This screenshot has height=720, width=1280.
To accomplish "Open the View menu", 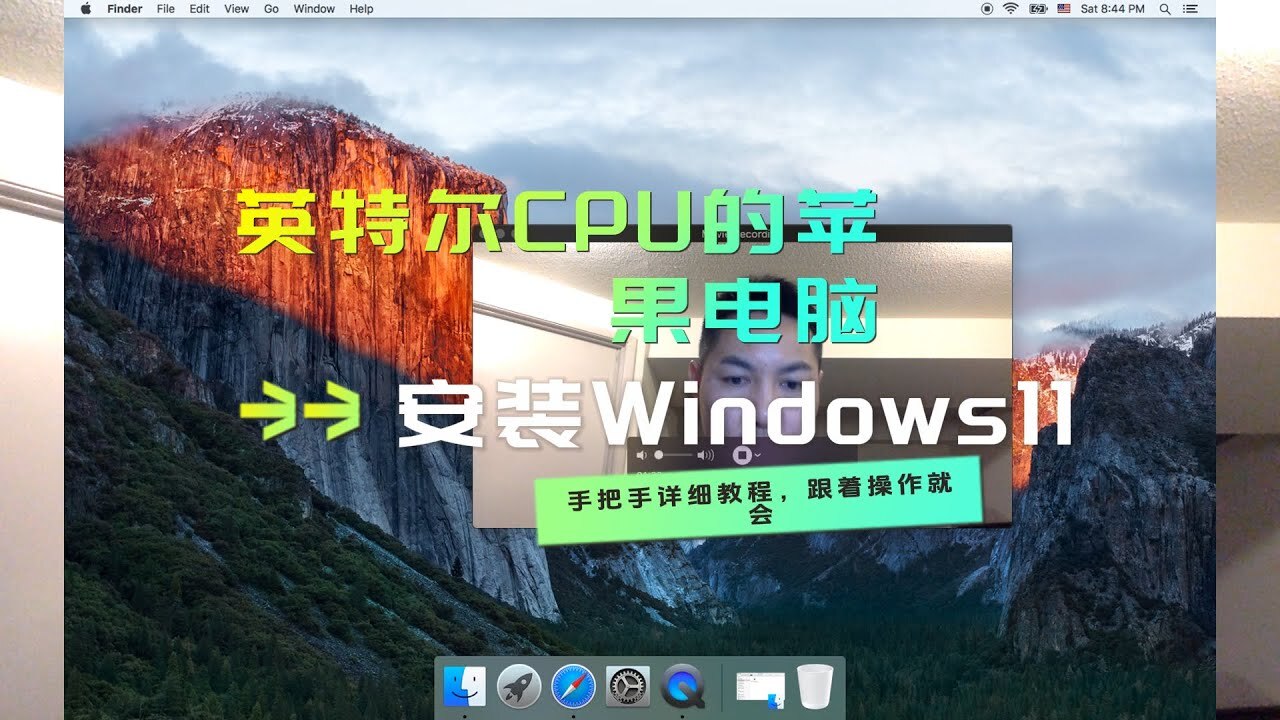I will [237, 9].
